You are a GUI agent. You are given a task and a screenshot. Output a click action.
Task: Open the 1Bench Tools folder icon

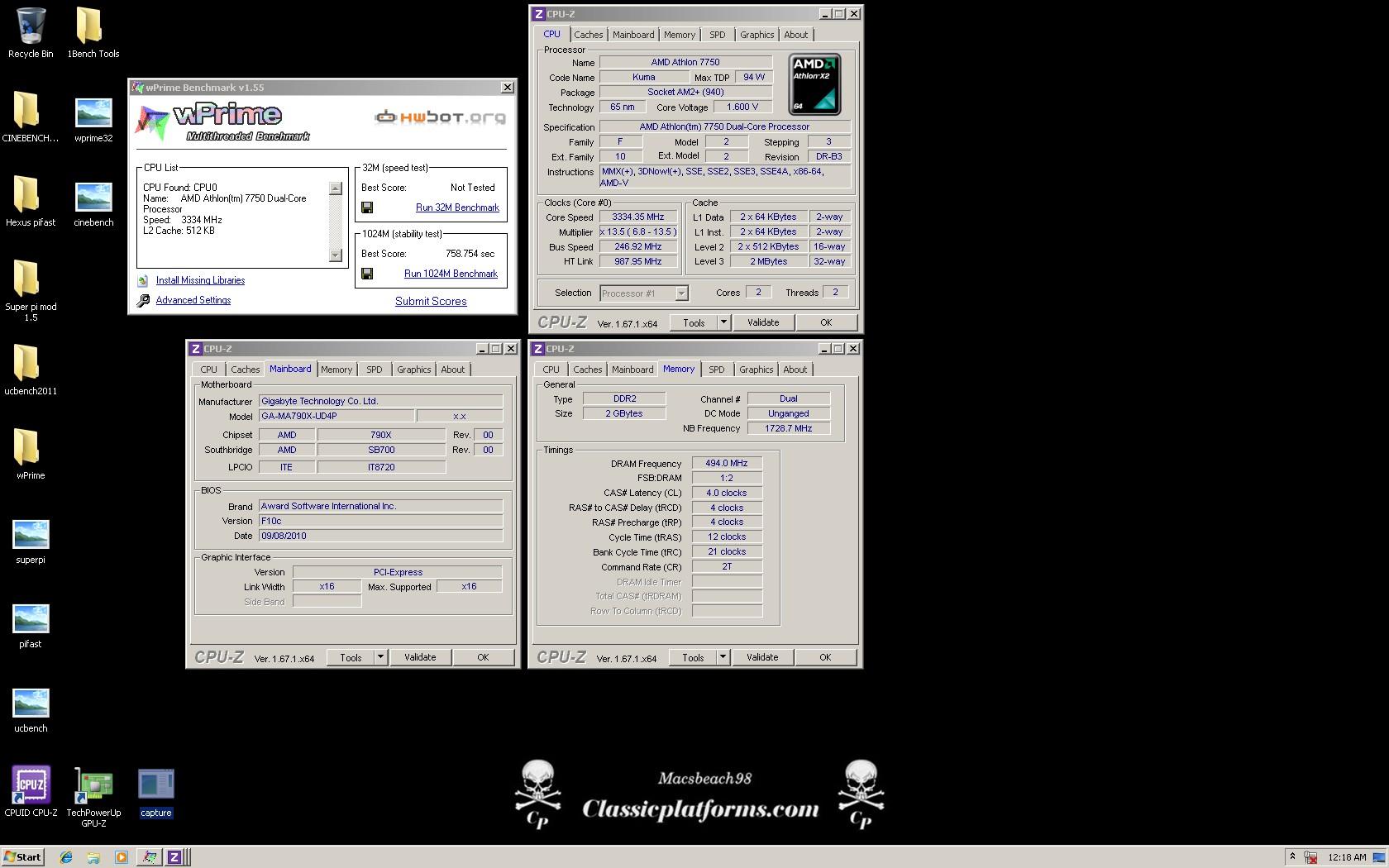[x=89, y=26]
